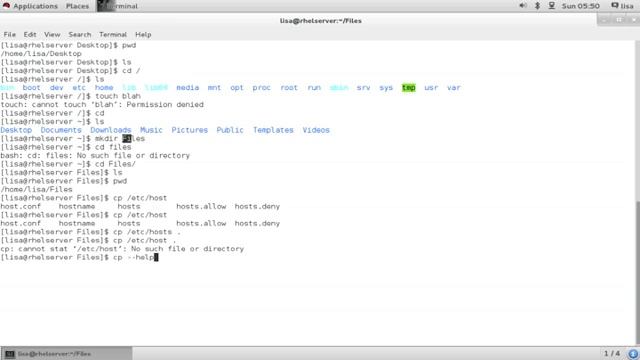Image resolution: width=640 pixels, height=360 pixels.
Task: Click the window title lisa@rhelserver:~/Files
Action: point(320,21)
